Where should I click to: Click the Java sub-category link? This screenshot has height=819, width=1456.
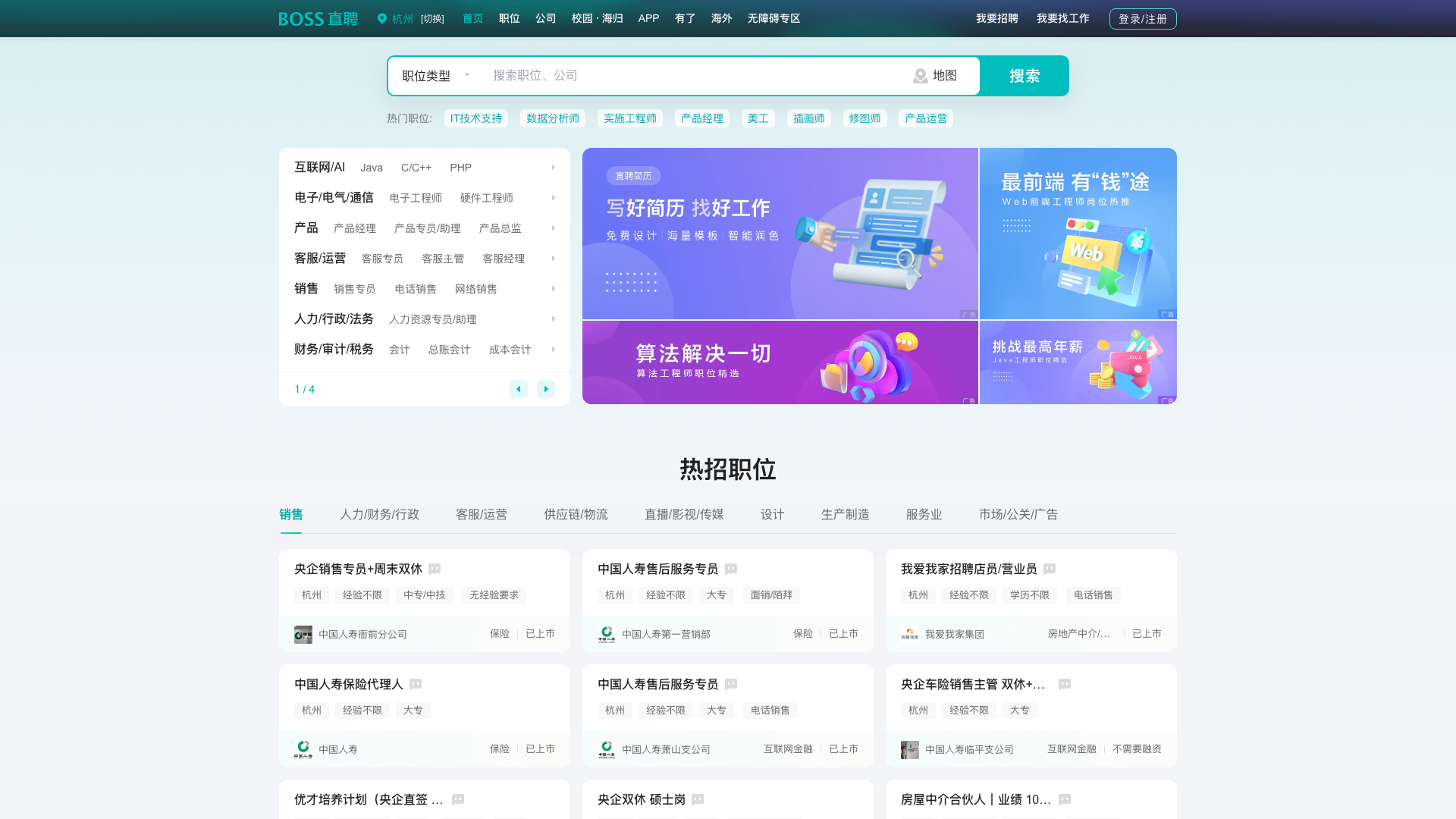[372, 168]
